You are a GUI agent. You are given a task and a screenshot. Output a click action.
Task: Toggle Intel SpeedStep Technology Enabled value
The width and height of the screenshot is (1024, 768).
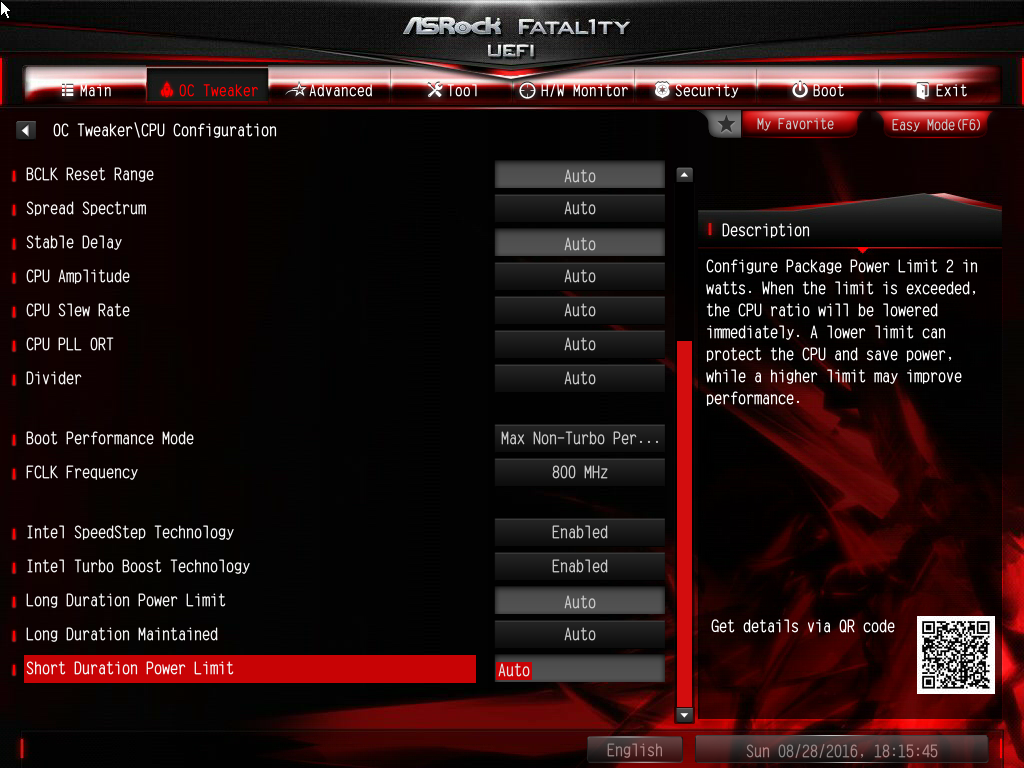click(579, 533)
